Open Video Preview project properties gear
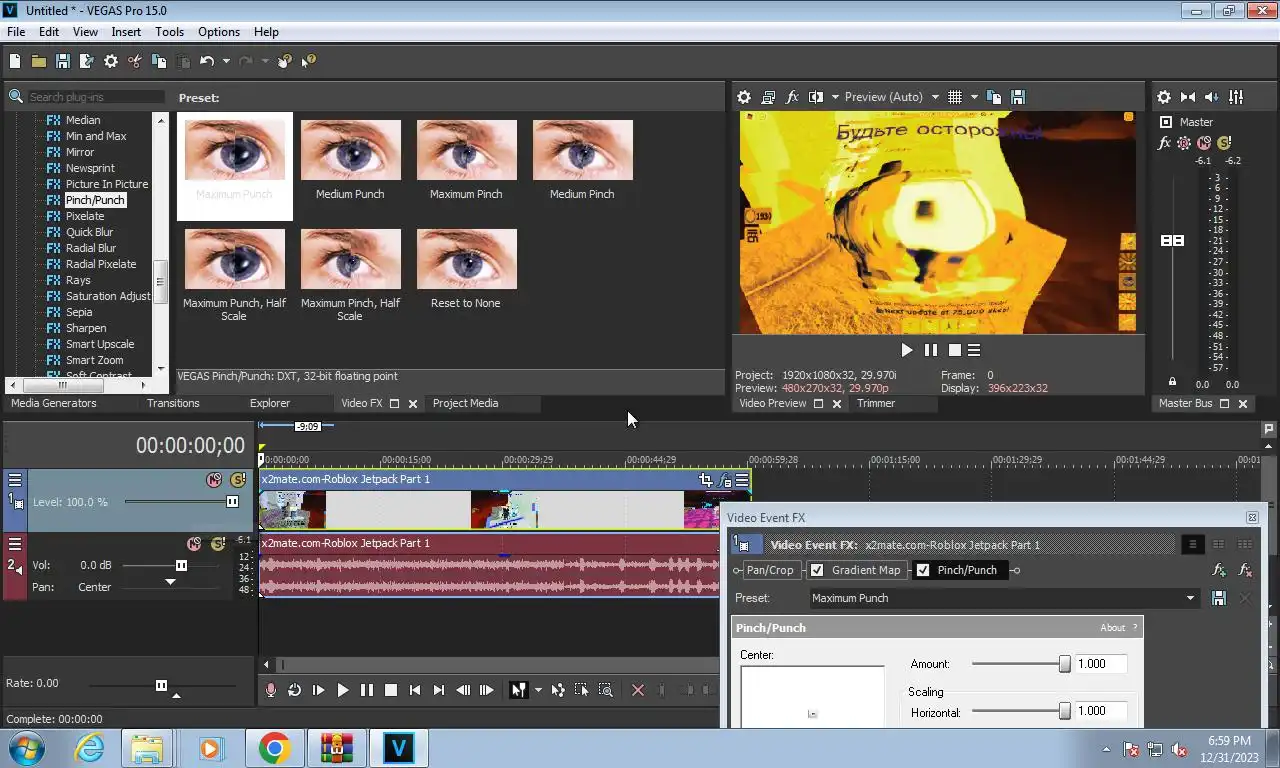This screenshot has height=768, width=1280. (x=744, y=97)
